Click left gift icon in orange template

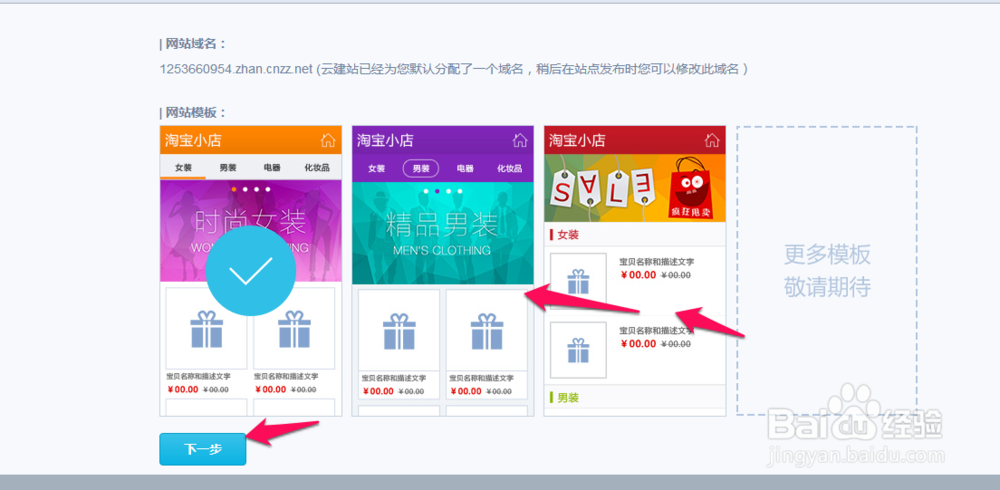tap(207, 329)
